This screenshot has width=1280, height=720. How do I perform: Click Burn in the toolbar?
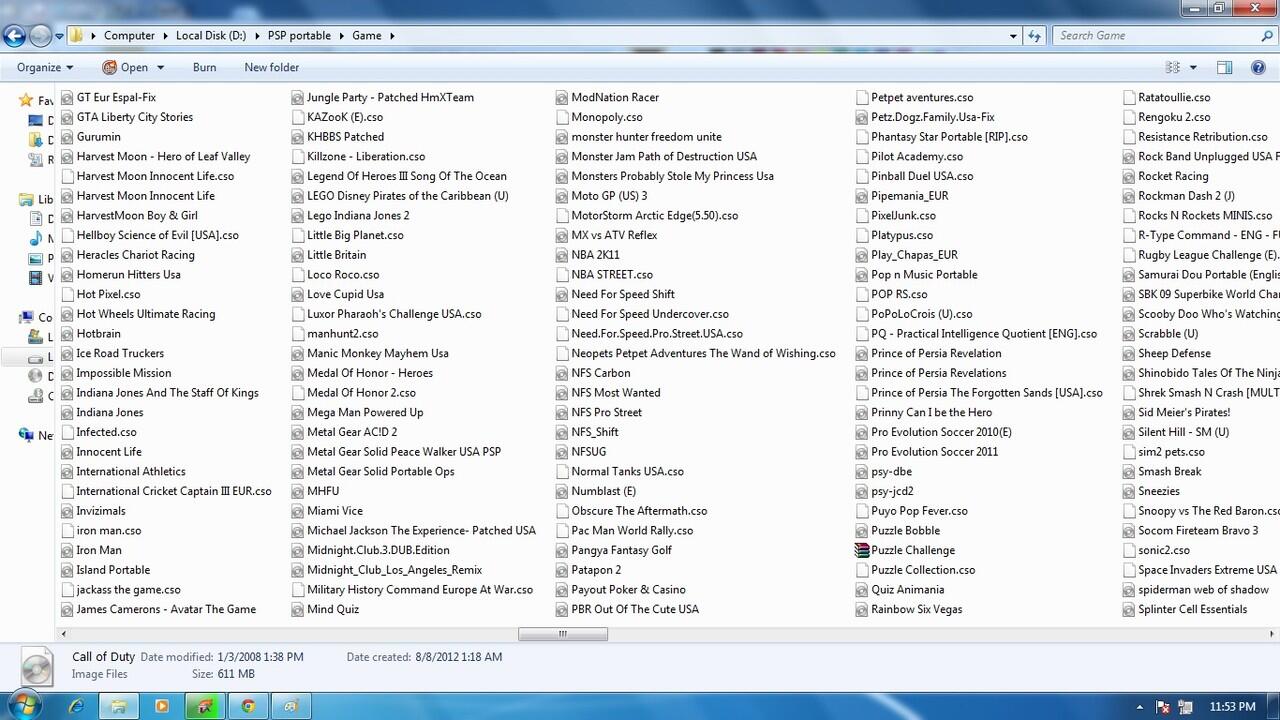[204, 67]
